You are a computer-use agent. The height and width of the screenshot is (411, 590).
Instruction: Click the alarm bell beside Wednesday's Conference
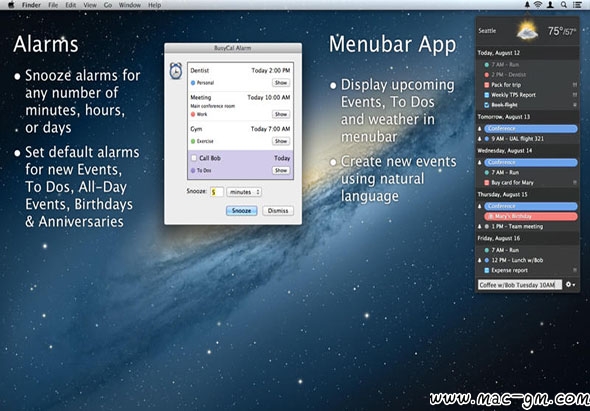tap(479, 163)
